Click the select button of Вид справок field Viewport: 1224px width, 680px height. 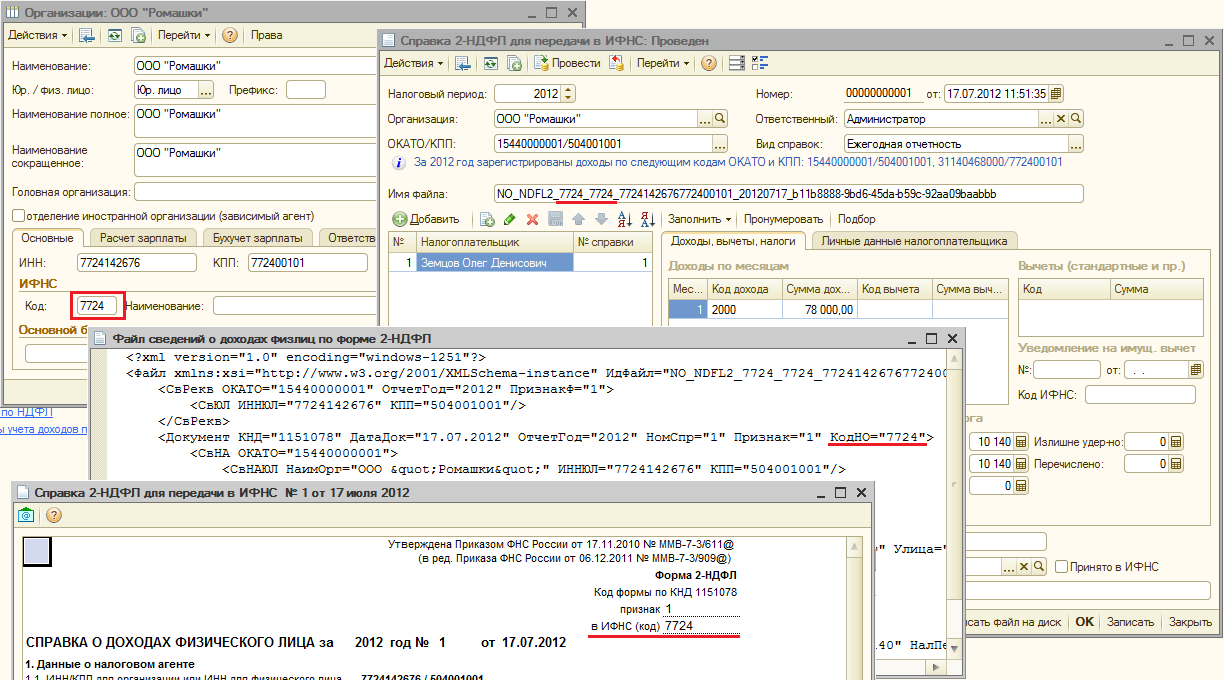(x=1076, y=143)
